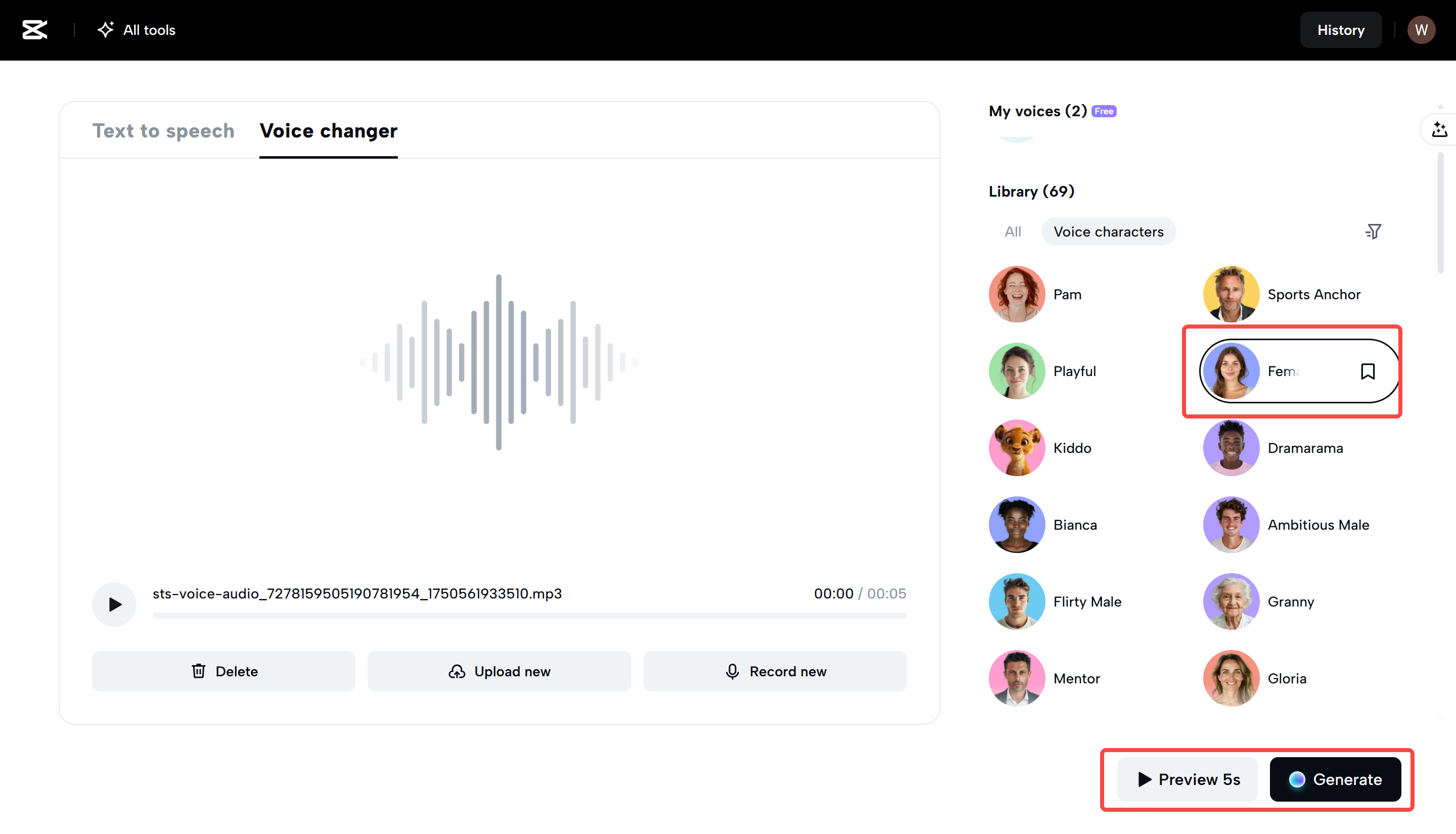This screenshot has height=834, width=1456.
Task: Switch library filter to All
Action: click(1012, 231)
